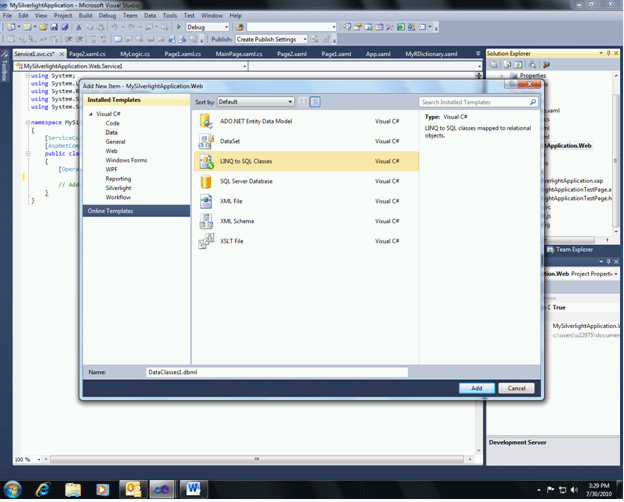This screenshot has width=624, height=502.
Task: Select the Online Templates section
Action: click(x=136, y=211)
